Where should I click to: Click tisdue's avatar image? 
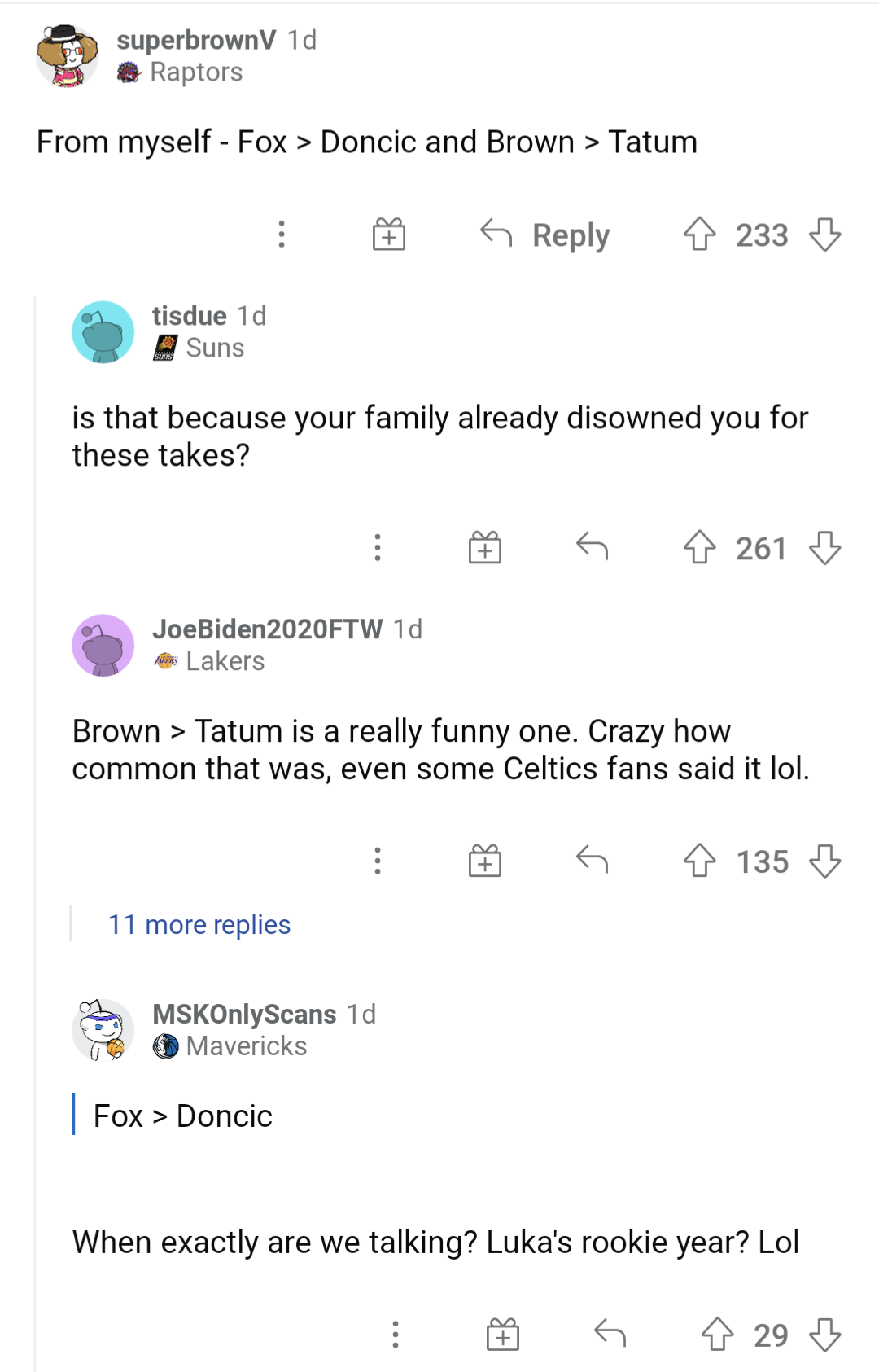(103, 331)
